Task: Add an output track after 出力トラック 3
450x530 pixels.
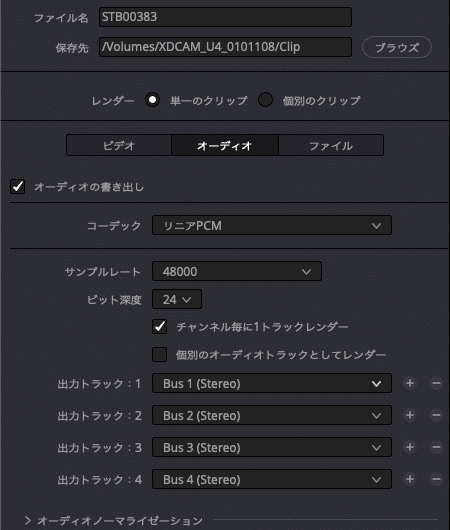Action: pos(410,447)
